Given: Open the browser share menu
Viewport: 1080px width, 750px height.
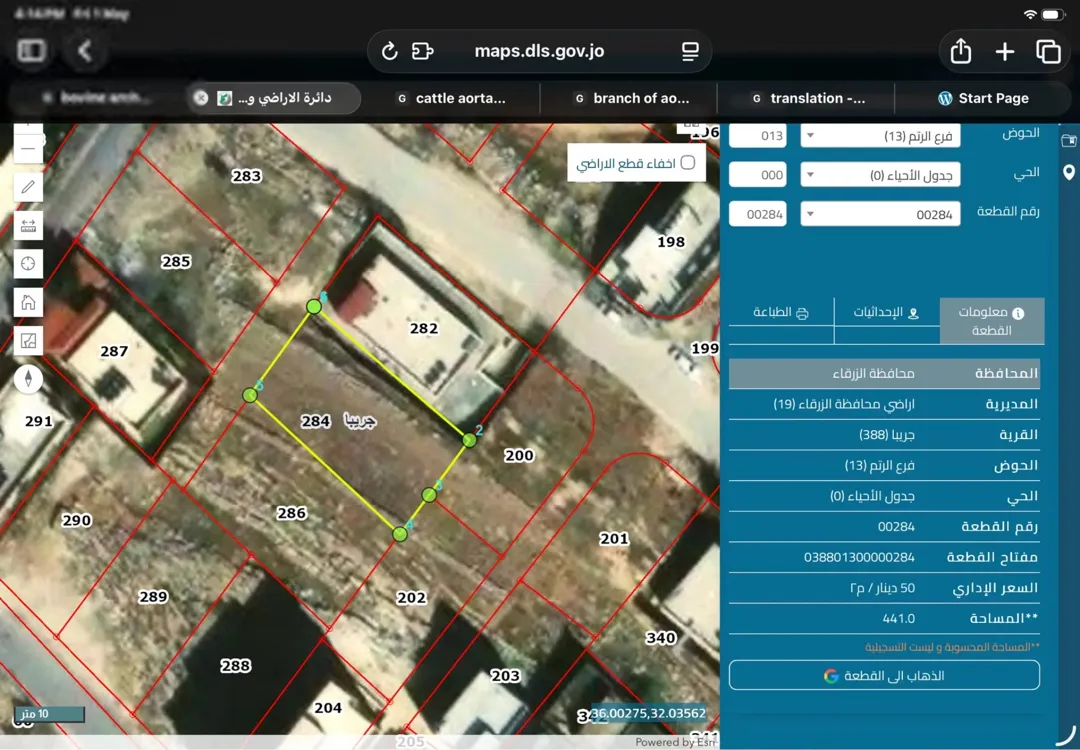Looking at the screenshot, I should tap(960, 51).
